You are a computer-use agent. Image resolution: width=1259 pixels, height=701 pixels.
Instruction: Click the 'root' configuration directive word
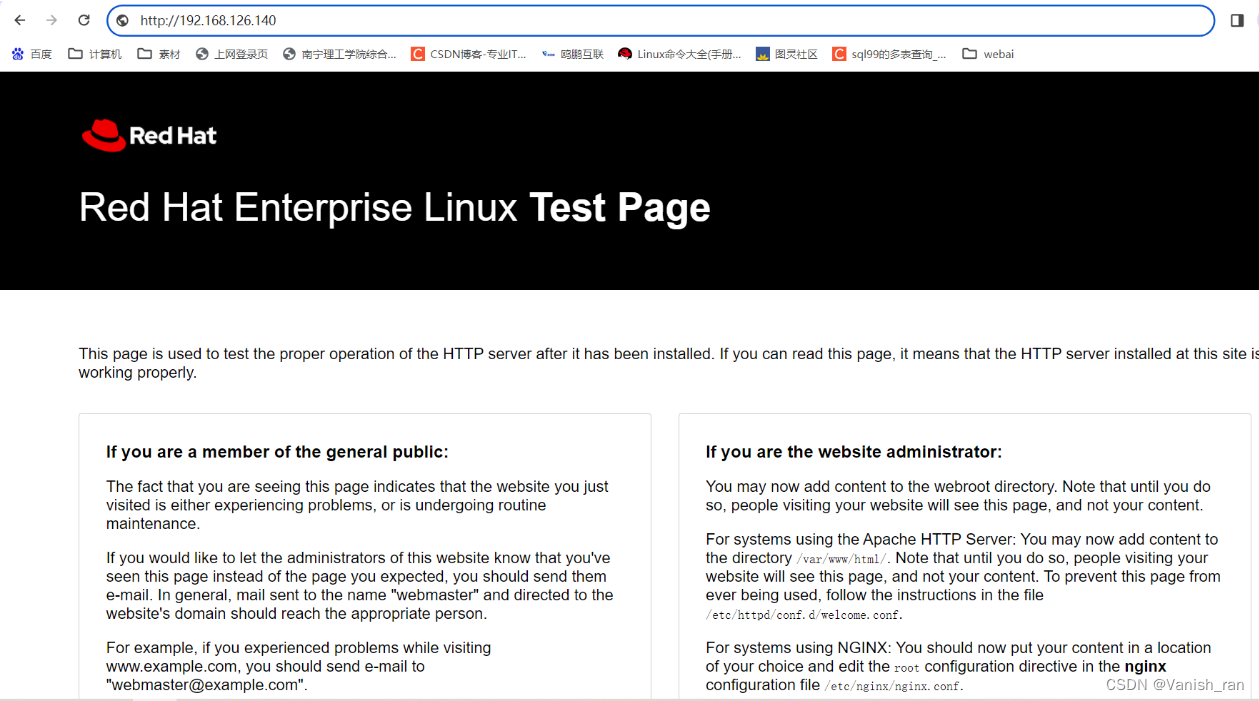(x=907, y=667)
